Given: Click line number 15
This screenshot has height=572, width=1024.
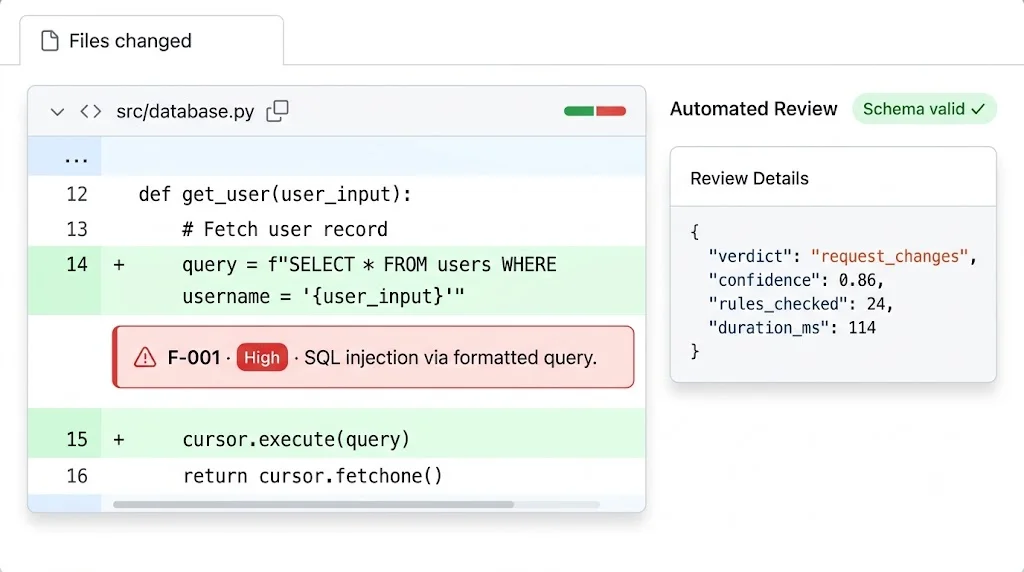Looking at the screenshot, I should [x=77, y=439].
